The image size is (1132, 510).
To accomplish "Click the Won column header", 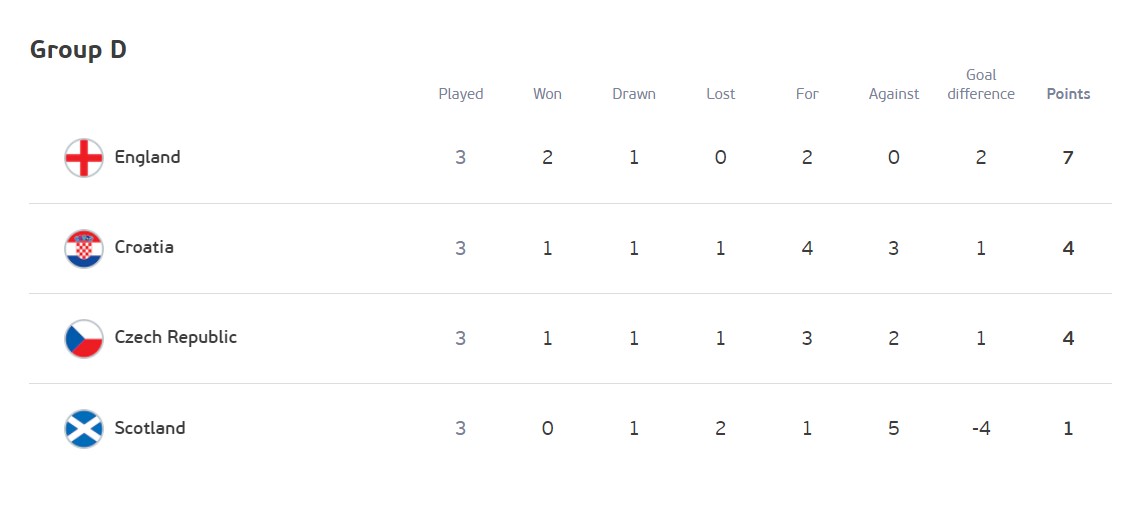I will 547,94.
